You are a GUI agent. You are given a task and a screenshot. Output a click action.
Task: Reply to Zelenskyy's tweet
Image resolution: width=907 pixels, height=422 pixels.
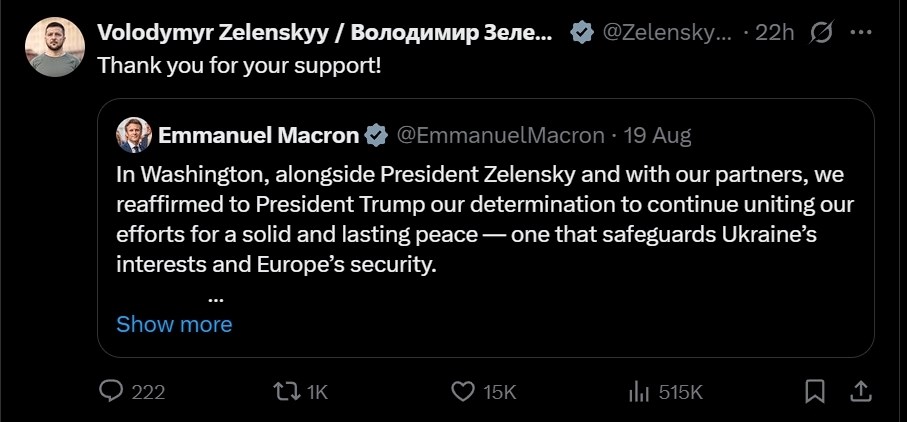[111, 392]
